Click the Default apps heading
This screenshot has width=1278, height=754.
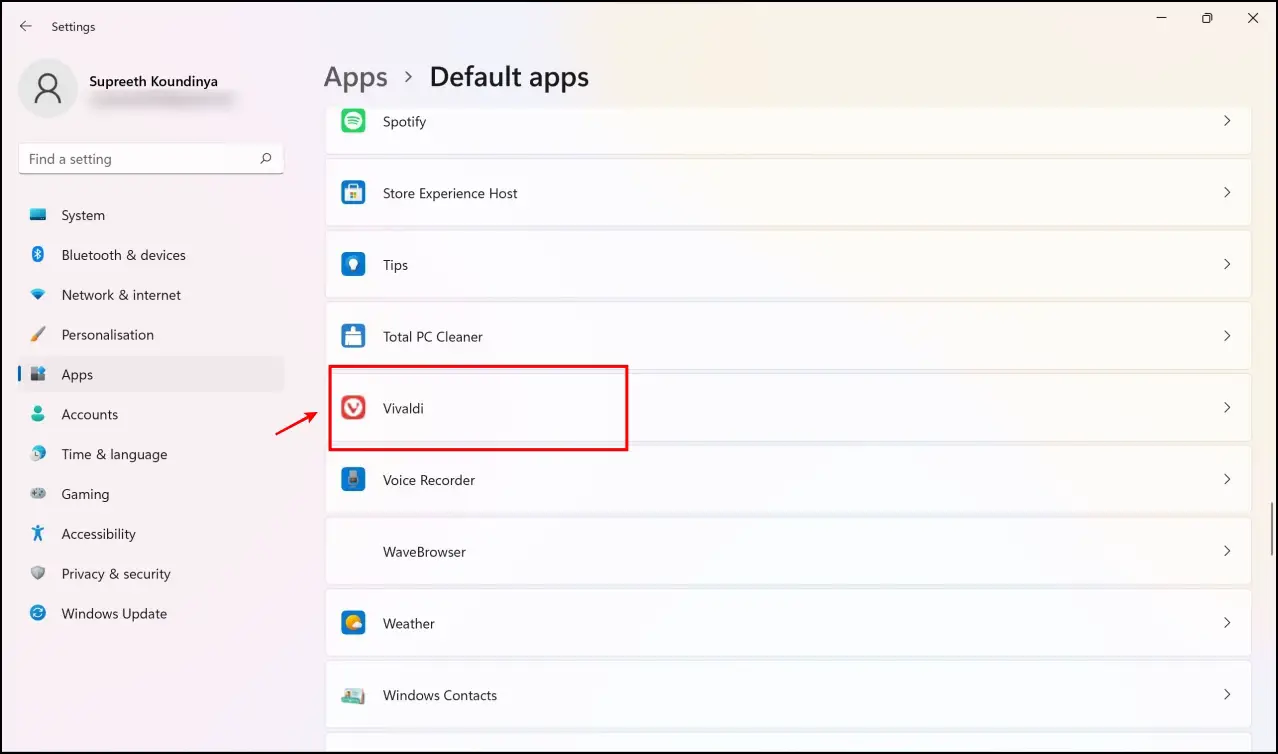(x=509, y=77)
